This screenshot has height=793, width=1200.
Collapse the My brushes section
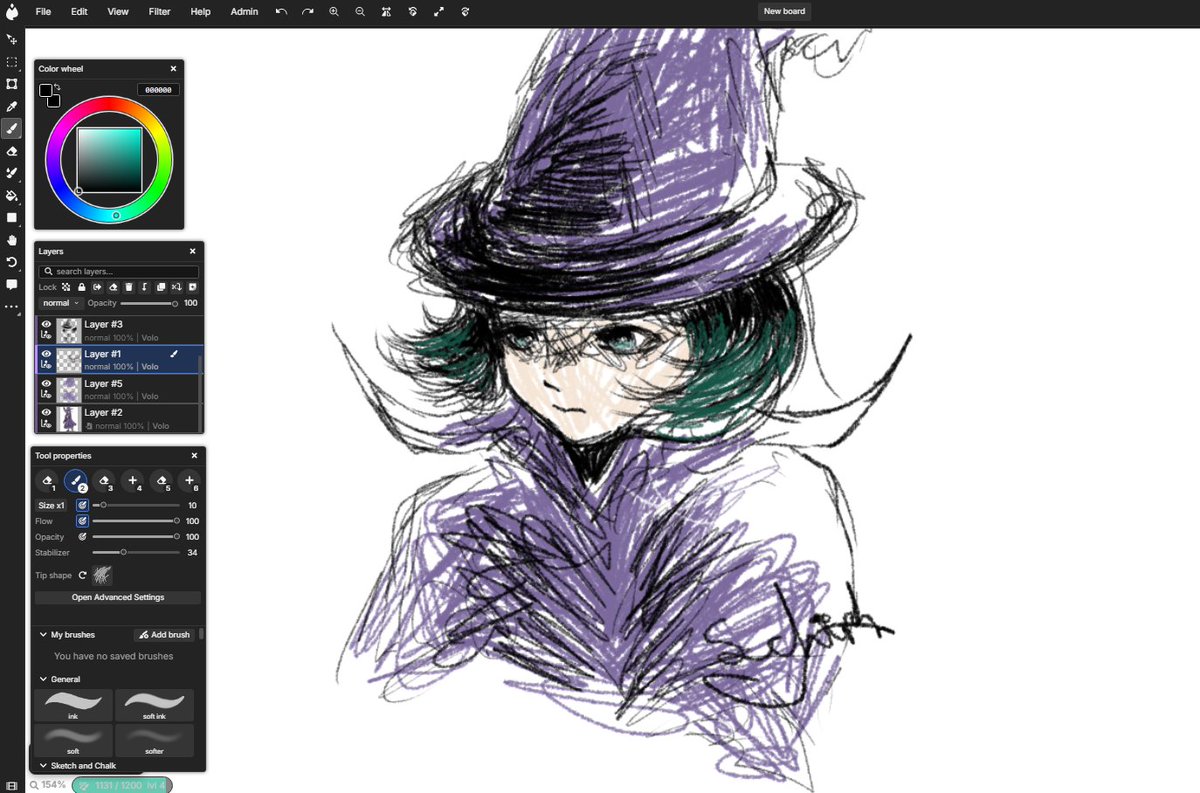coord(43,634)
